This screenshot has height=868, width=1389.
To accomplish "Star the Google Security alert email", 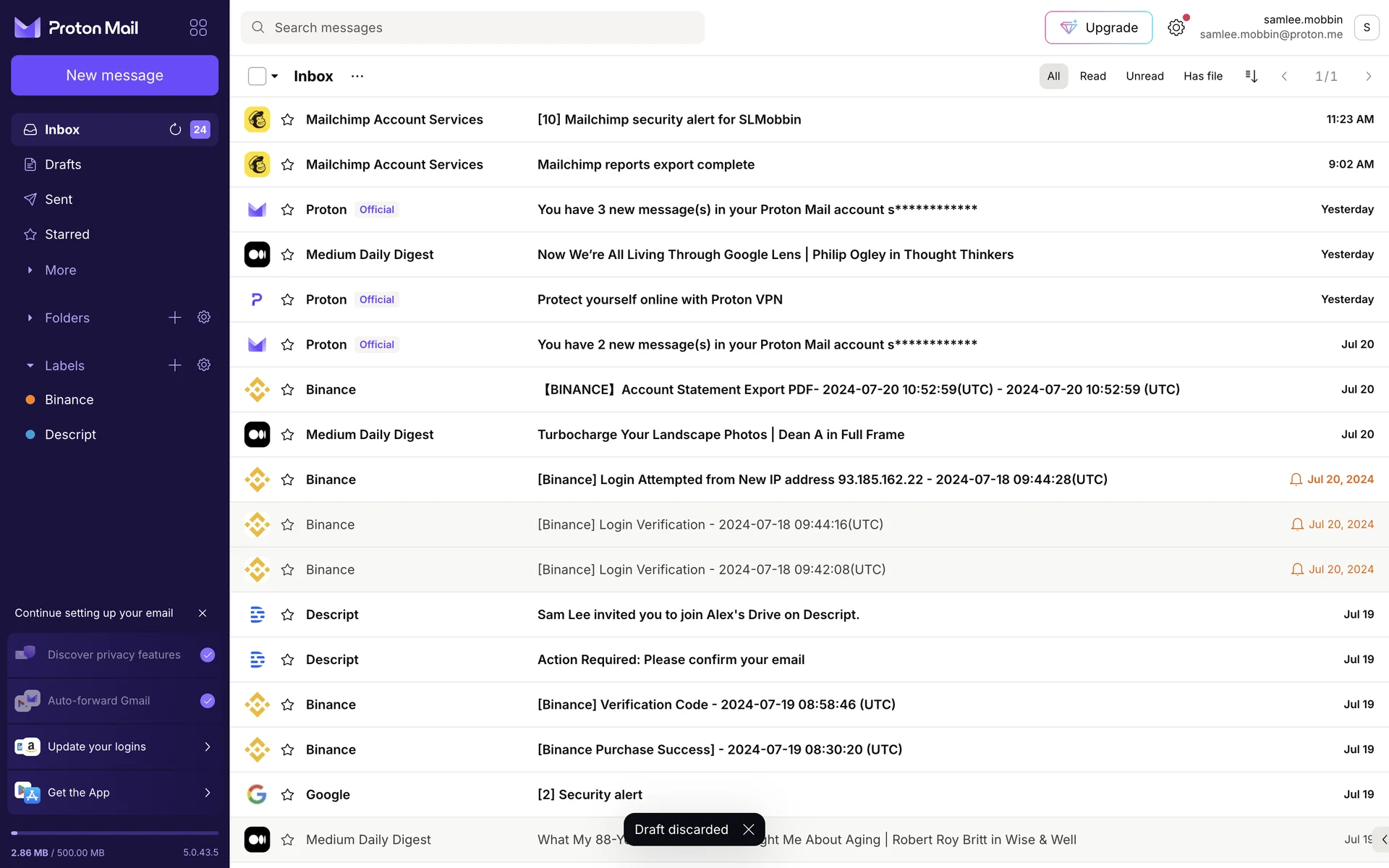I will point(287,795).
